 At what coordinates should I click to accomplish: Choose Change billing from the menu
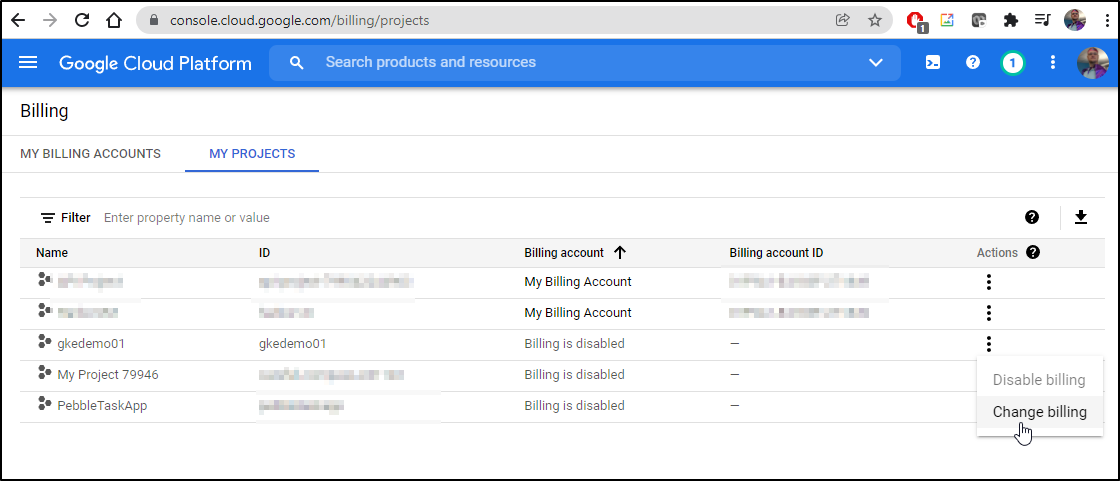(1039, 412)
